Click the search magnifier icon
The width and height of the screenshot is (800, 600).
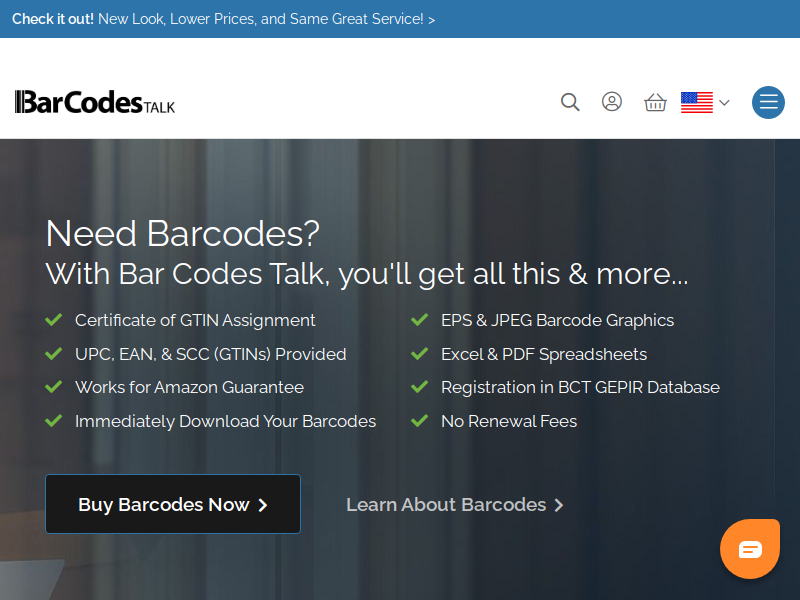click(570, 102)
